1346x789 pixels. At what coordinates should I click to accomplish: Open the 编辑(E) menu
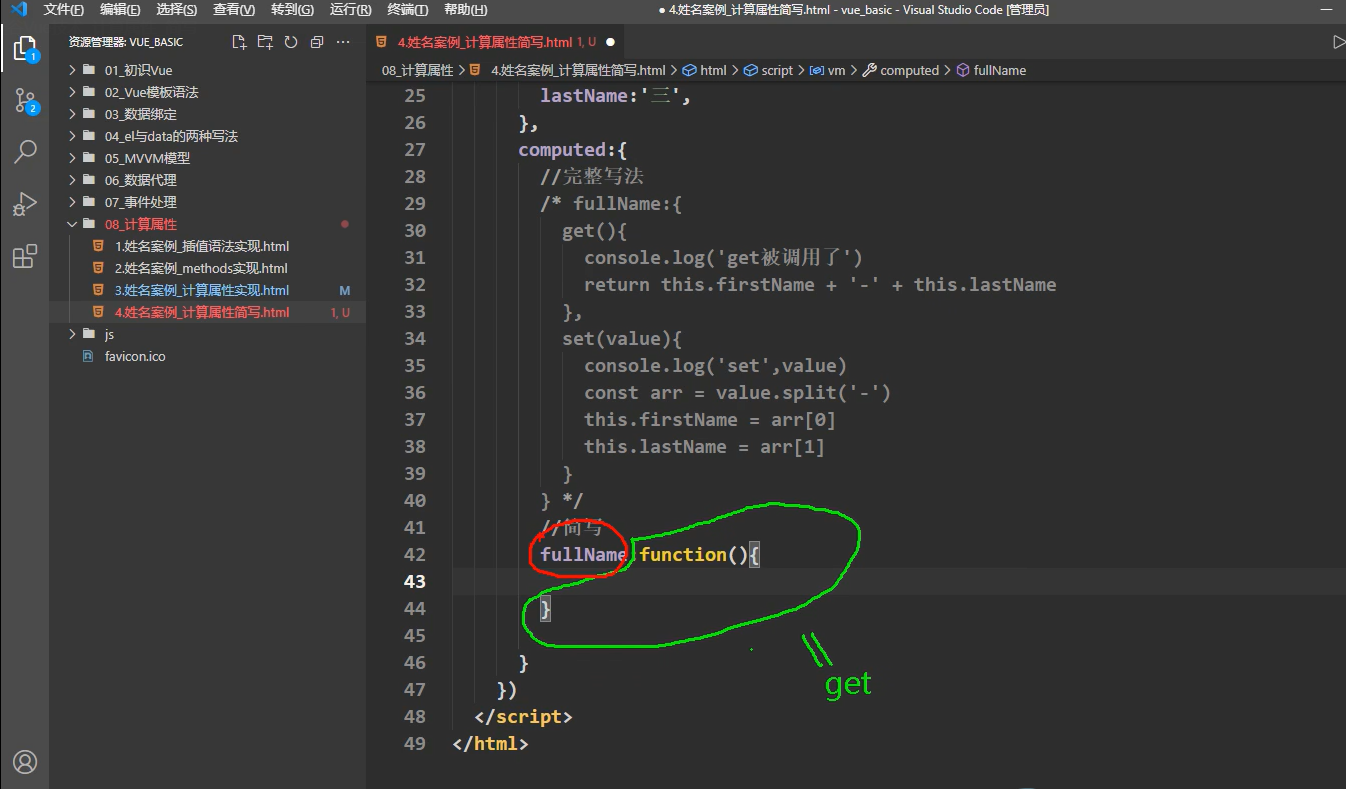pyautogui.click(x=120, y=9)
